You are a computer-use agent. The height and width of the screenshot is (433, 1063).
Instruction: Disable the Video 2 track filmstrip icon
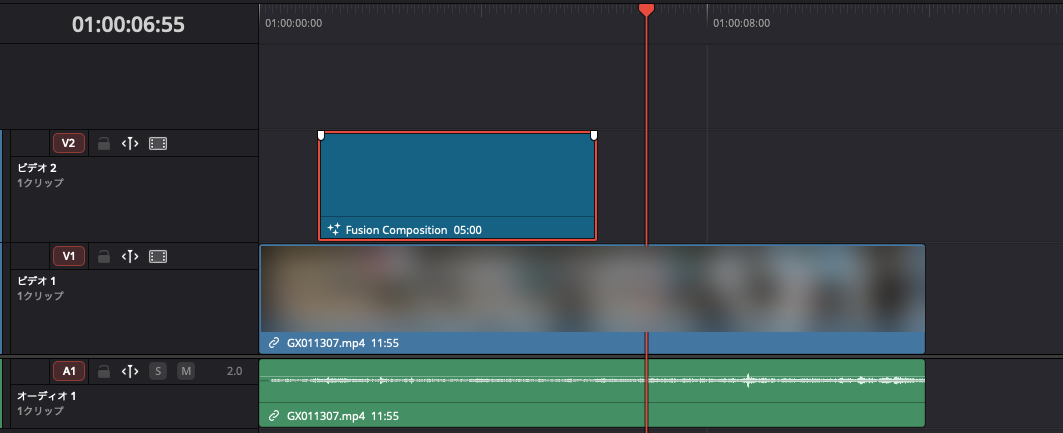pyautogui.click(x=158, y=144)
